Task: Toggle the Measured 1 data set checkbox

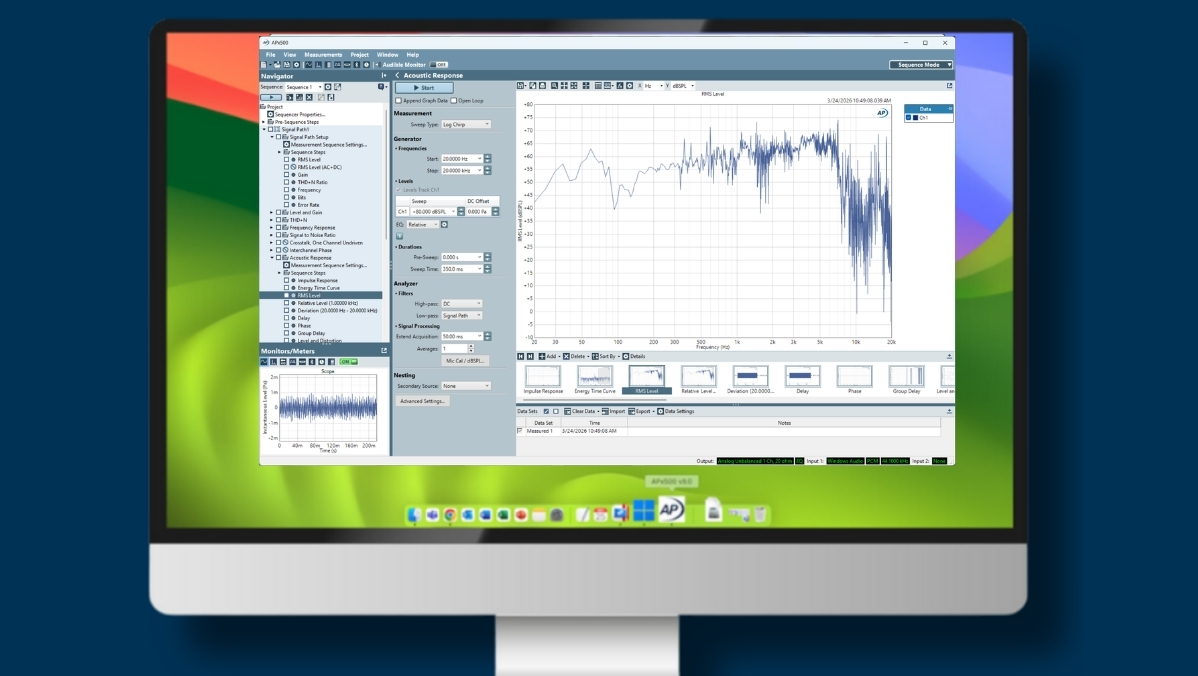Action: 520,431
